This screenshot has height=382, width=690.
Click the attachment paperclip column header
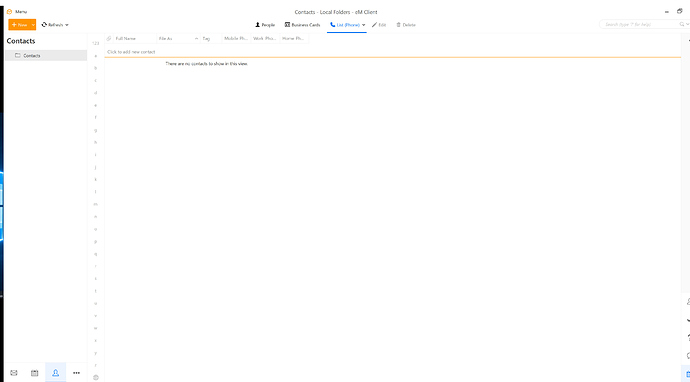pyautogui.click(x=109, y=39)
